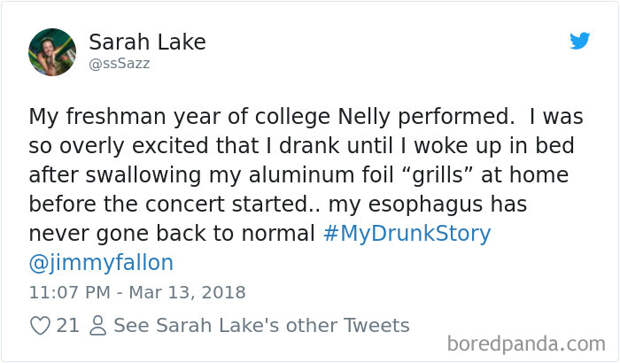Screen dimensions: 620x363
Task: Visit the @jimmyfallon mention
Action: (101, 263)
